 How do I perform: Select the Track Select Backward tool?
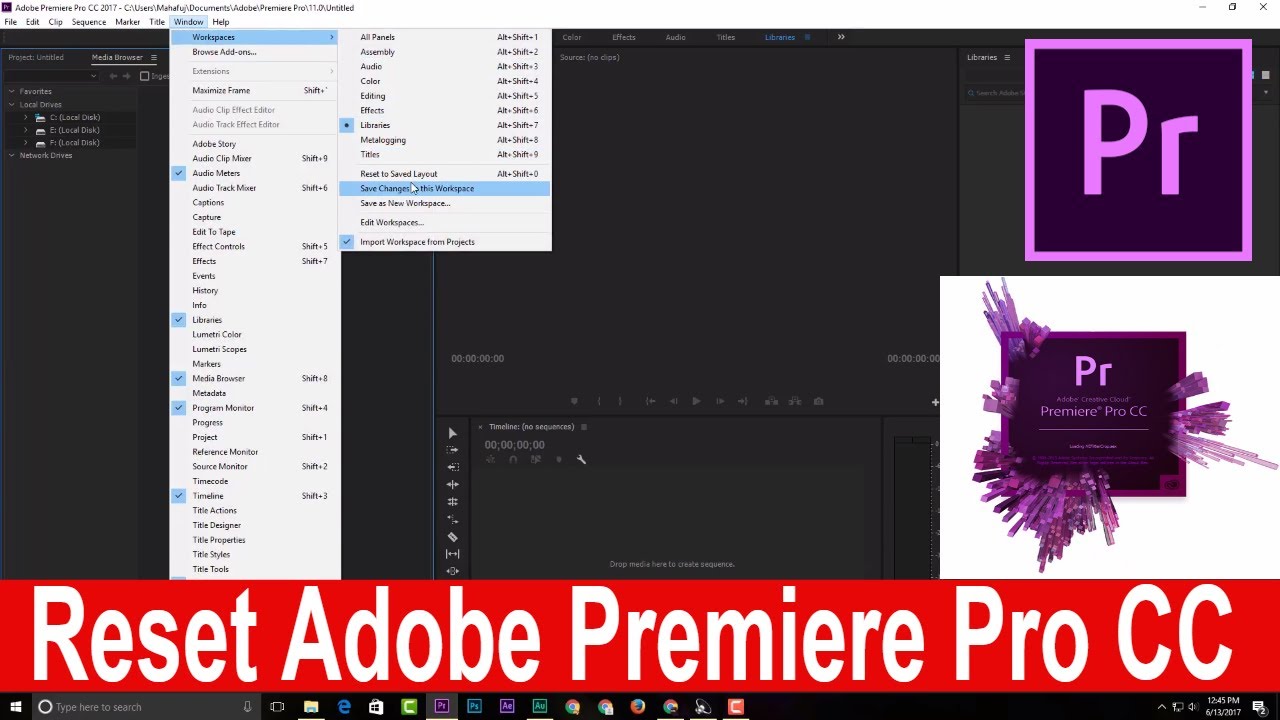[x=452, y=467]
